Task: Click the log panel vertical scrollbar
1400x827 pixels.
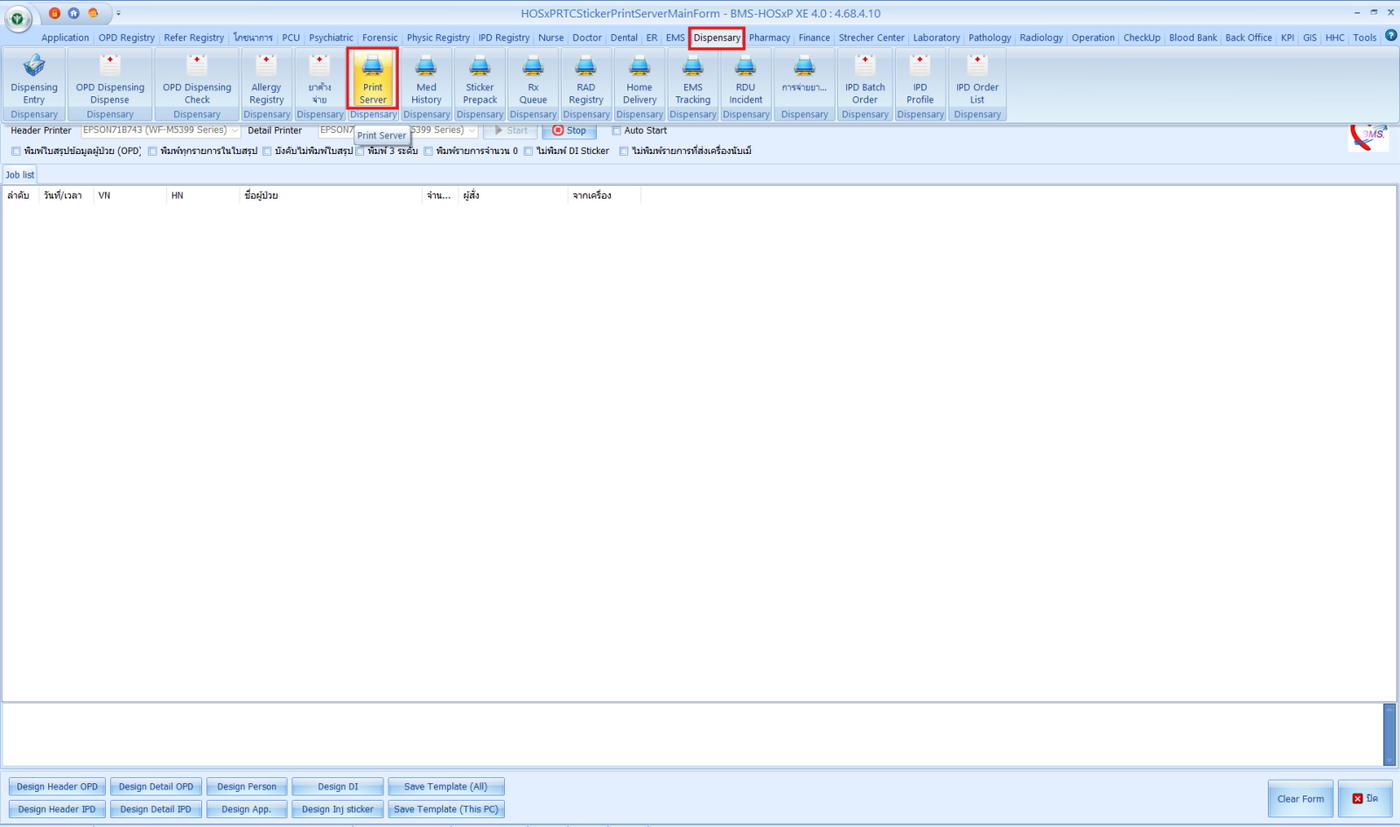Action: click(1389, 735)
